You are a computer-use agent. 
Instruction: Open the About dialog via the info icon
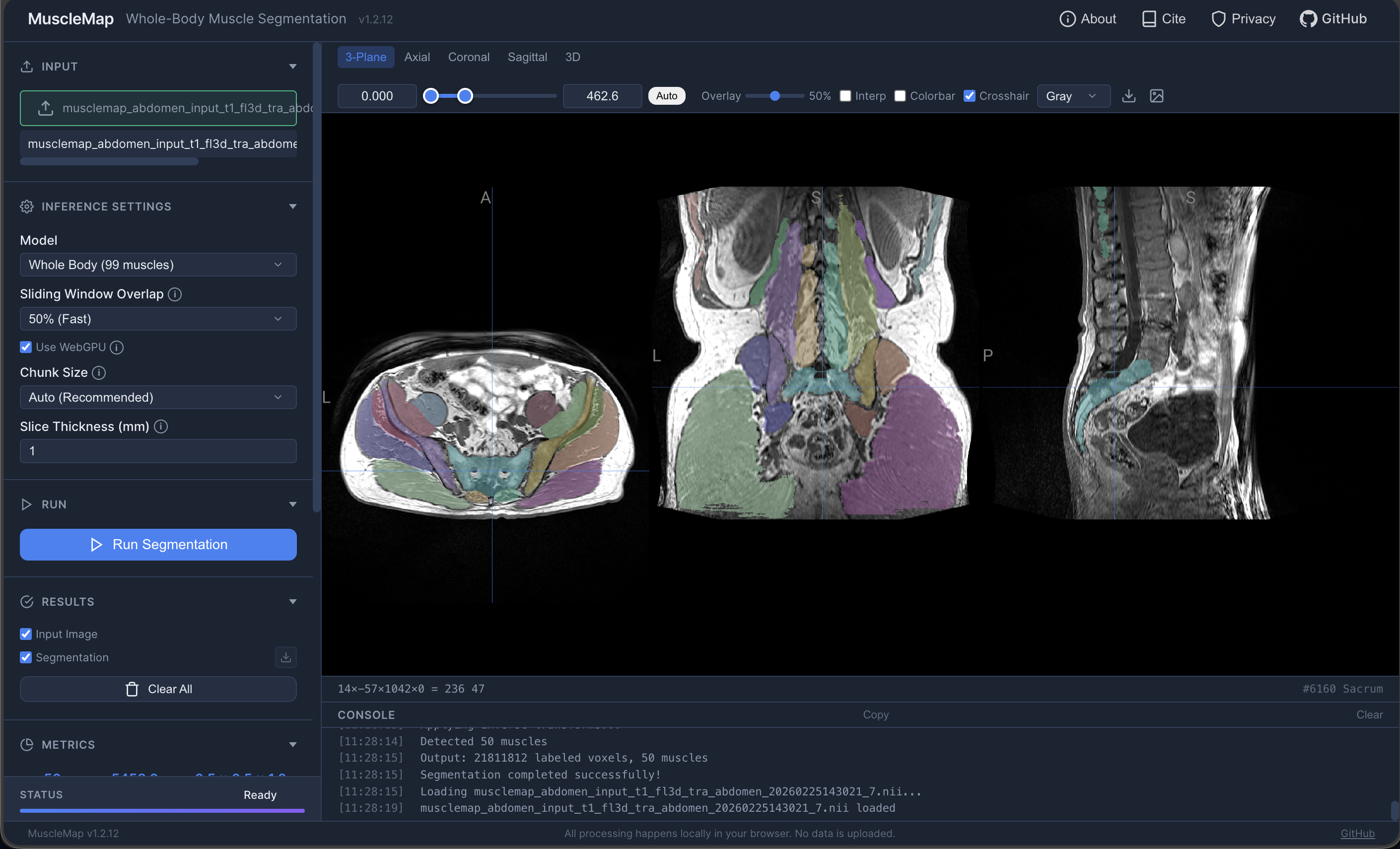tap(1068, 18)
